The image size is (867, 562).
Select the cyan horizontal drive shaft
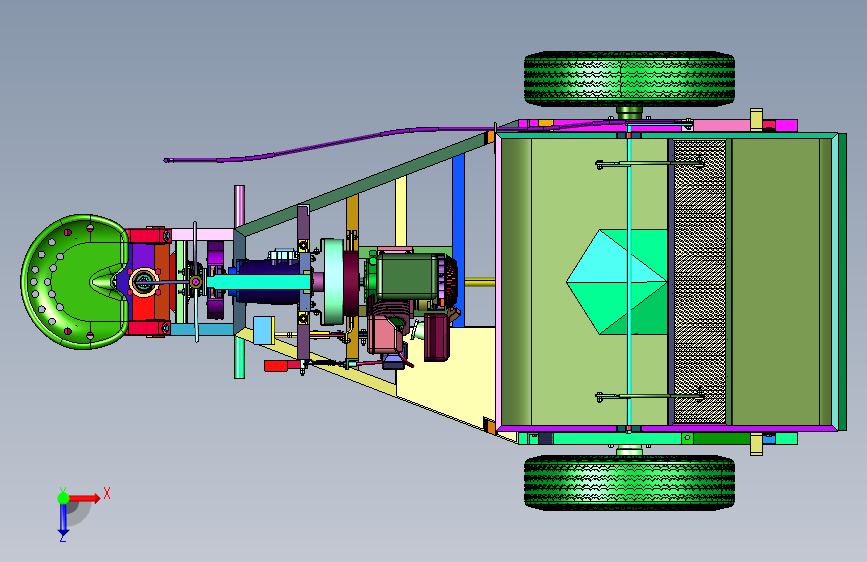(x=258, y=282)
